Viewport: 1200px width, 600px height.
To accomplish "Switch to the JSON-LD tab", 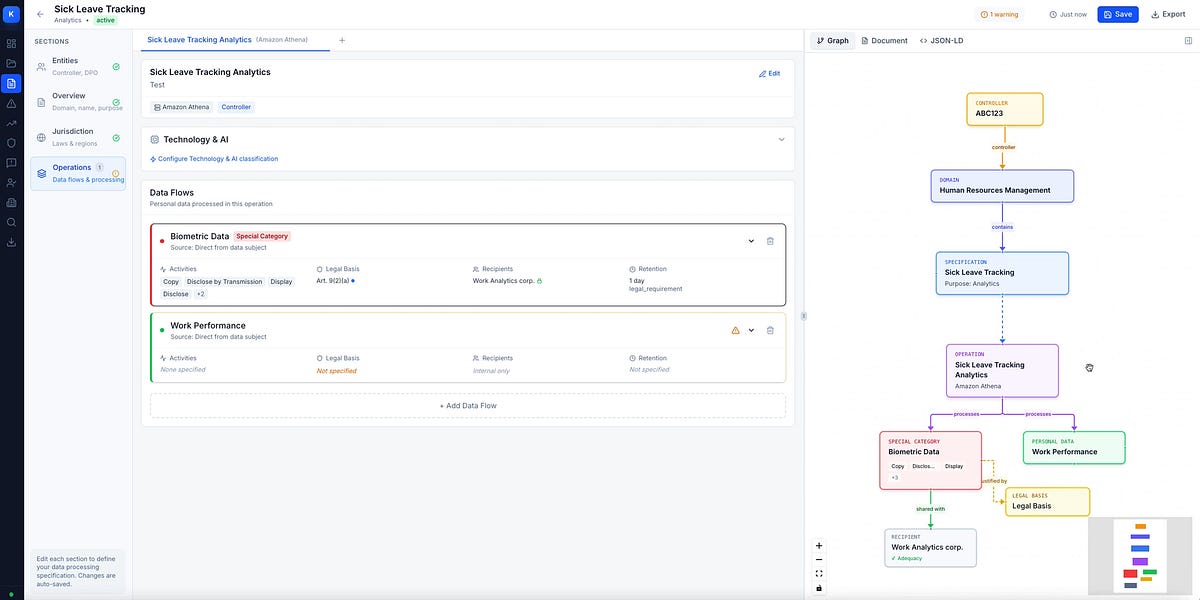I will tap(941, 41).
